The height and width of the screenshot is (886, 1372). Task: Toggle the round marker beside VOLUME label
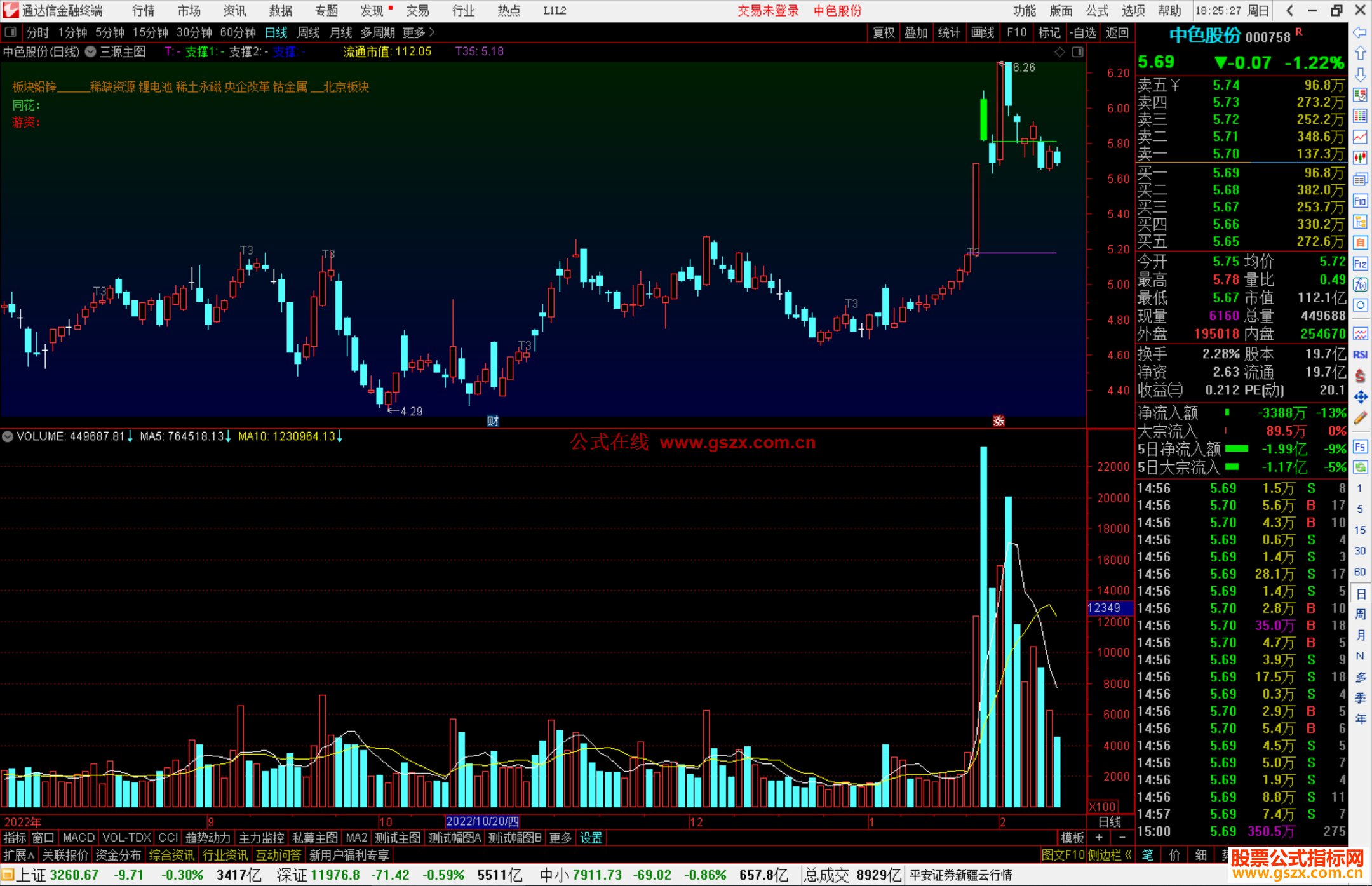click(8, 436)
